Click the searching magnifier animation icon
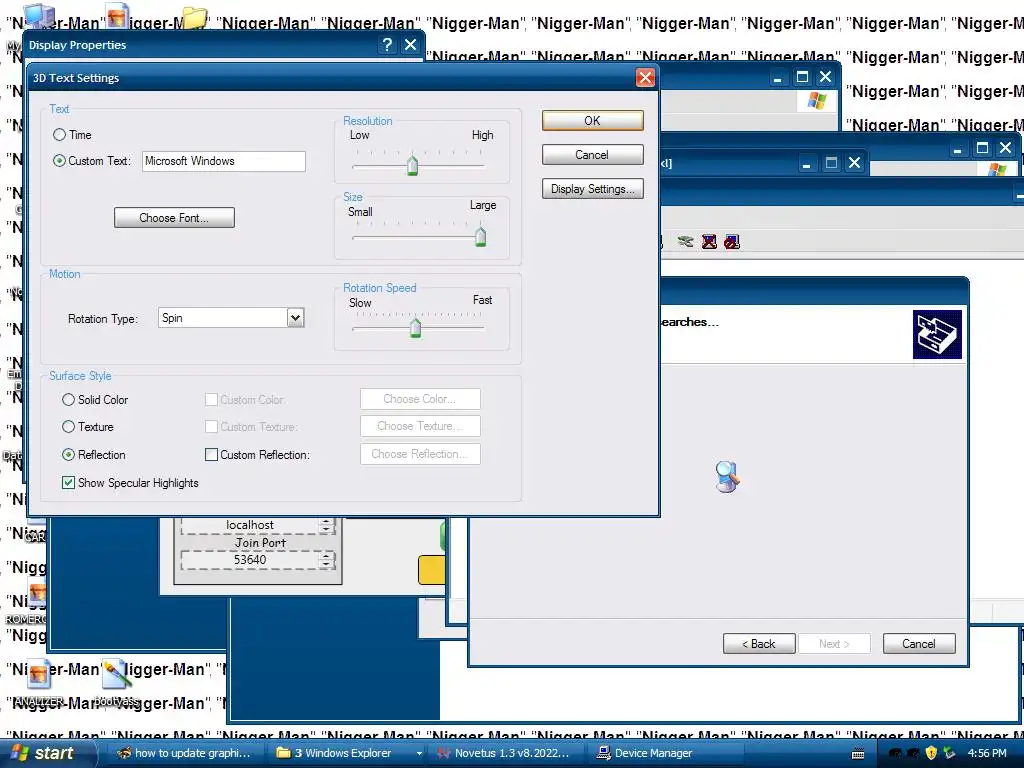Image resolution: width=1024 pixels, height=768 pixels. click(727, 476)
